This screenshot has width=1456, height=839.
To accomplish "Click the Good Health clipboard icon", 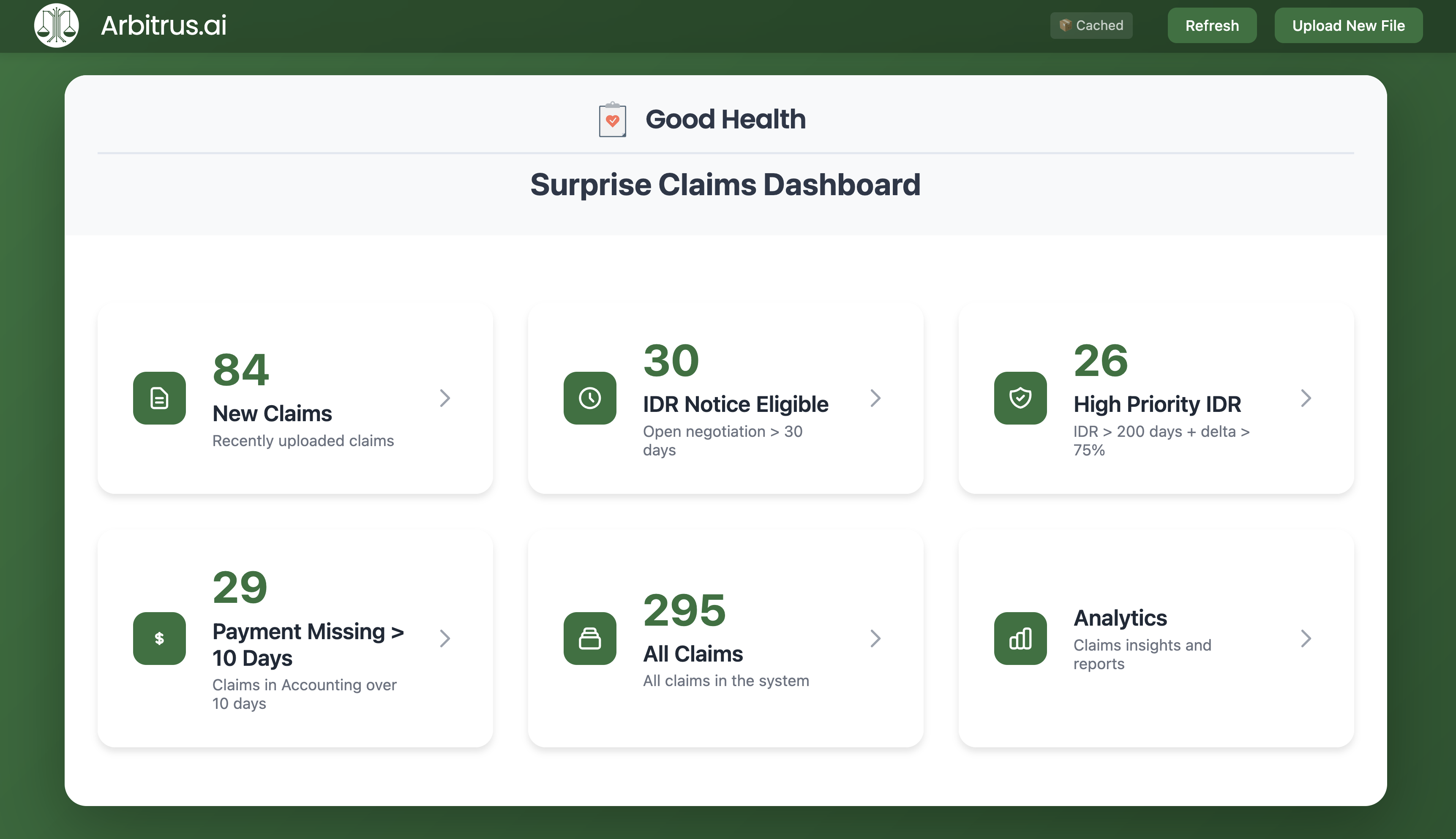I will [x=612, y=119].
